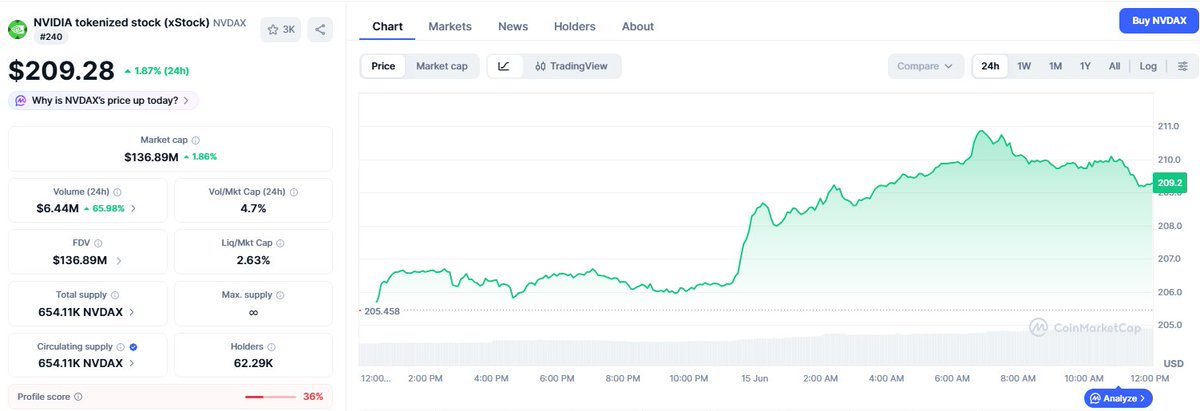
Task: Click the $209.28 price value
Action: [x=62, y=70]
